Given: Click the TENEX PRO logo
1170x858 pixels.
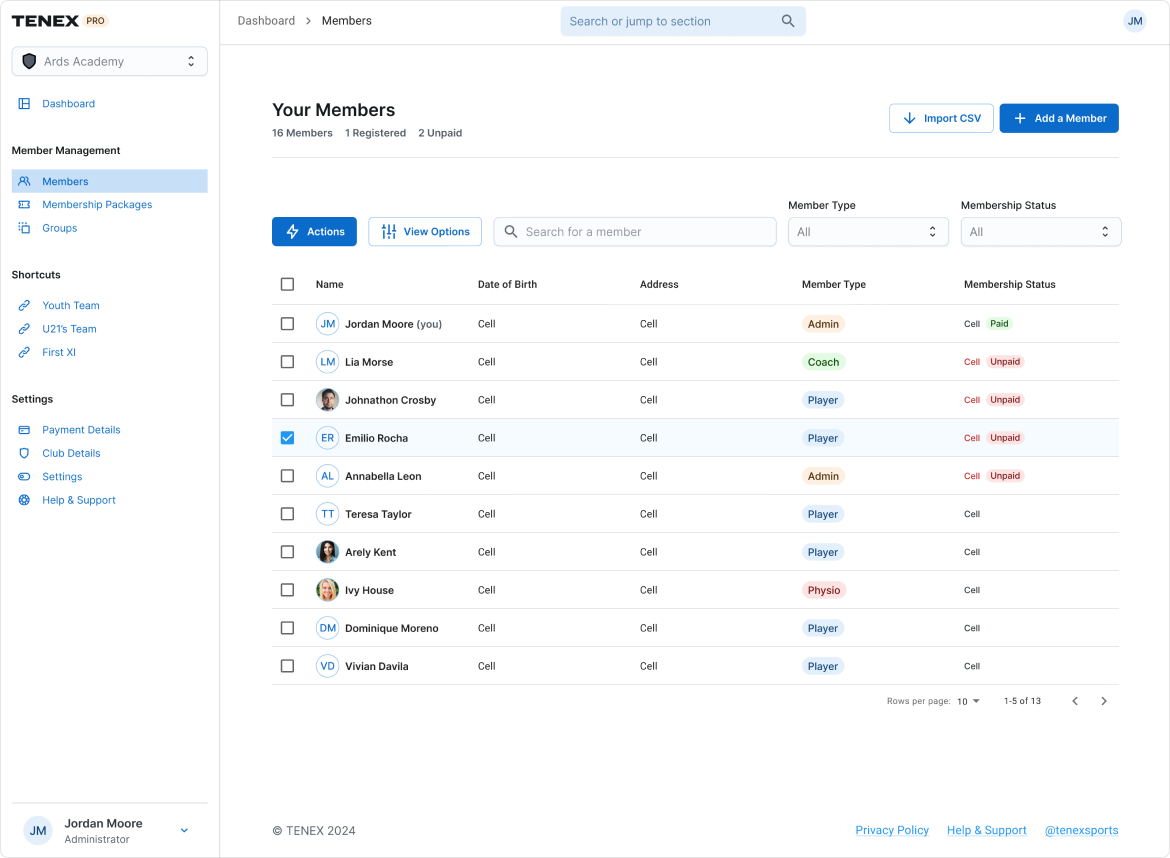Looking at the screenshot, I should tap(60, 21).
